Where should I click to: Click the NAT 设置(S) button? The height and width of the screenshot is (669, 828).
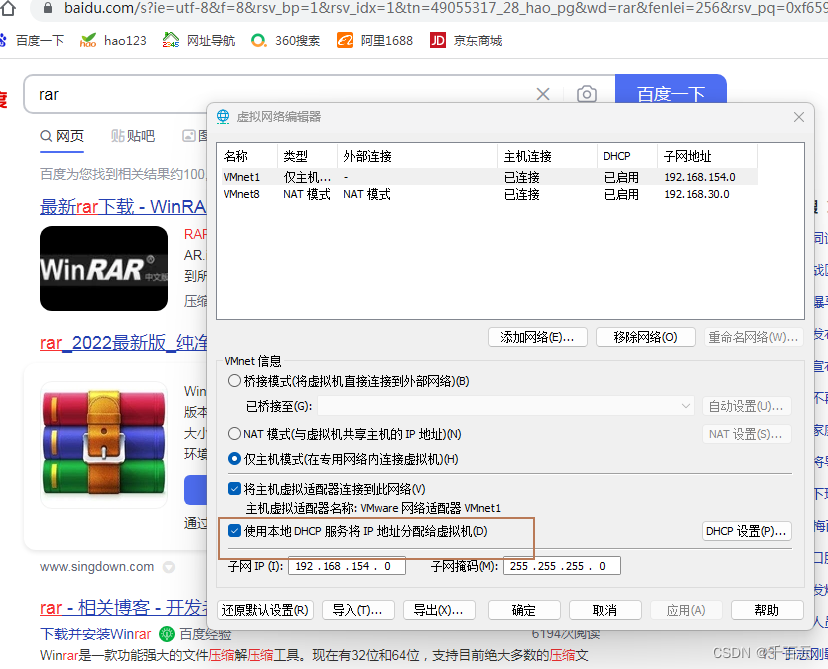[746, 434]
